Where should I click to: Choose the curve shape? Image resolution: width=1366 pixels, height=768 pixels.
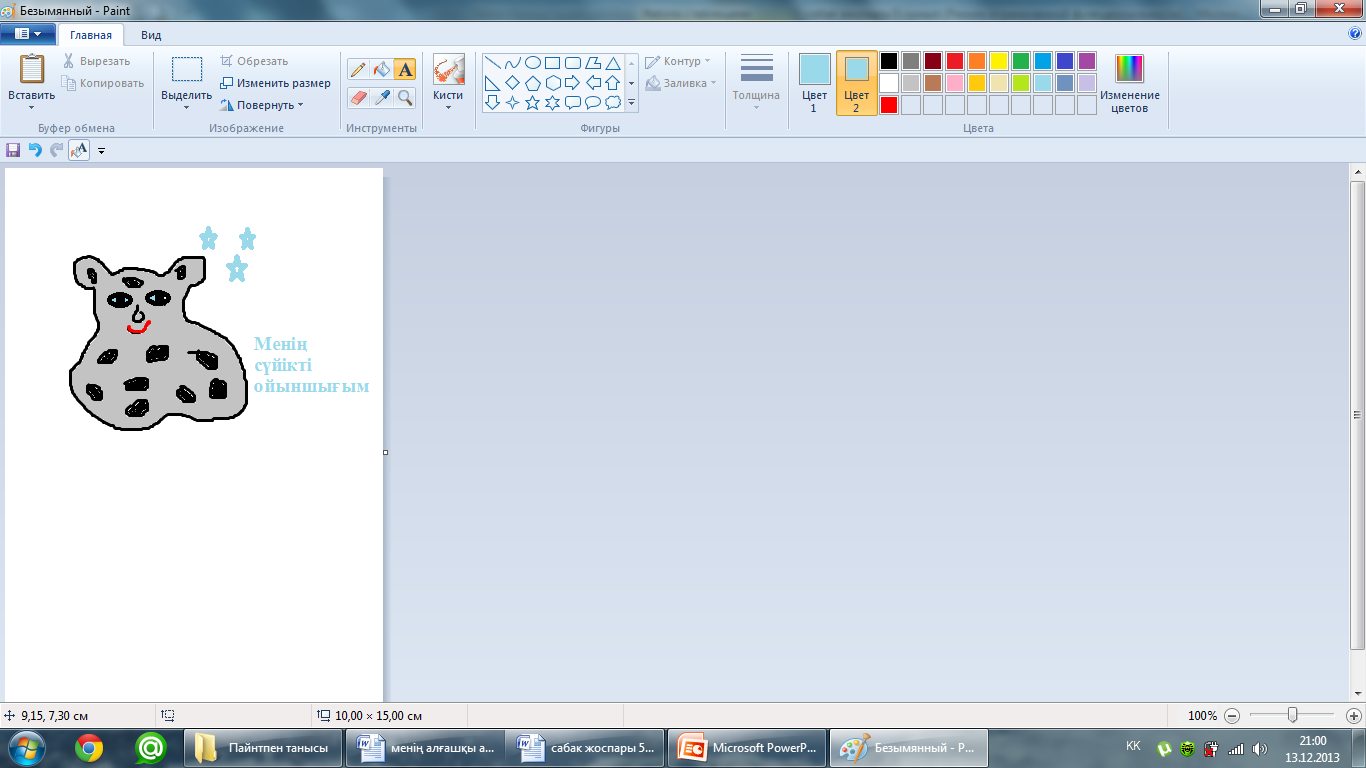click(512, 62)
